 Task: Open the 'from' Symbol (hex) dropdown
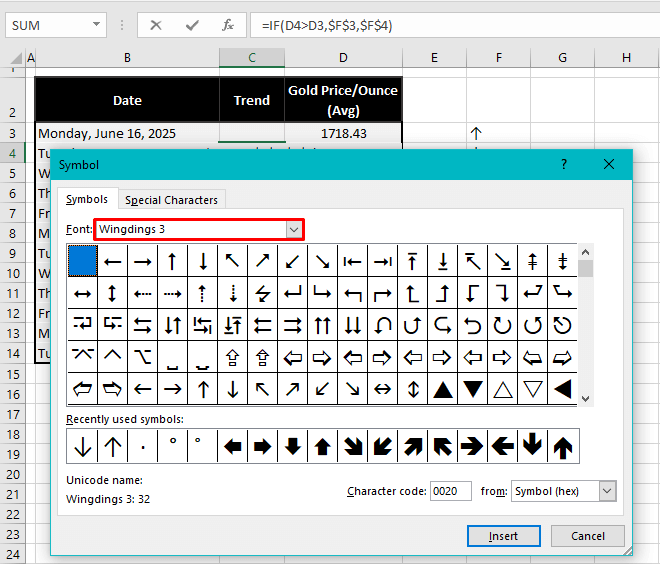tap(606, 491)
